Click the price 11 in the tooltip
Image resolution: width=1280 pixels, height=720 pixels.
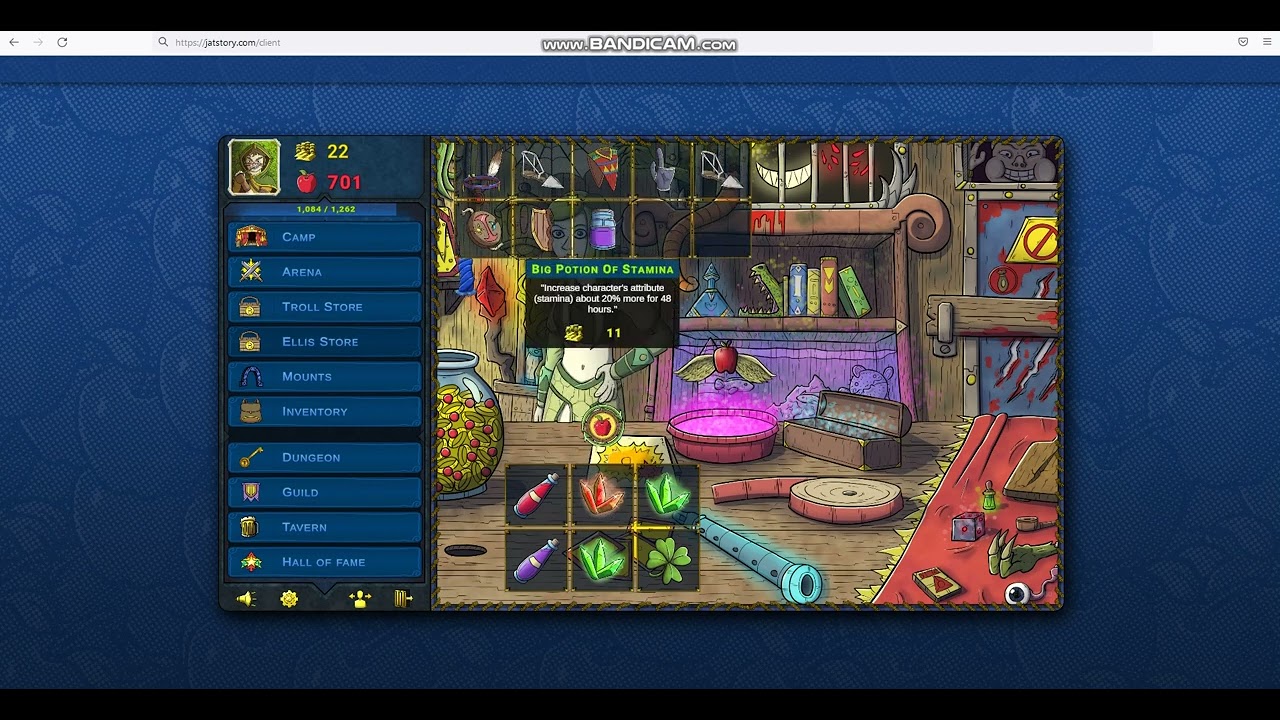coord(613,333)
